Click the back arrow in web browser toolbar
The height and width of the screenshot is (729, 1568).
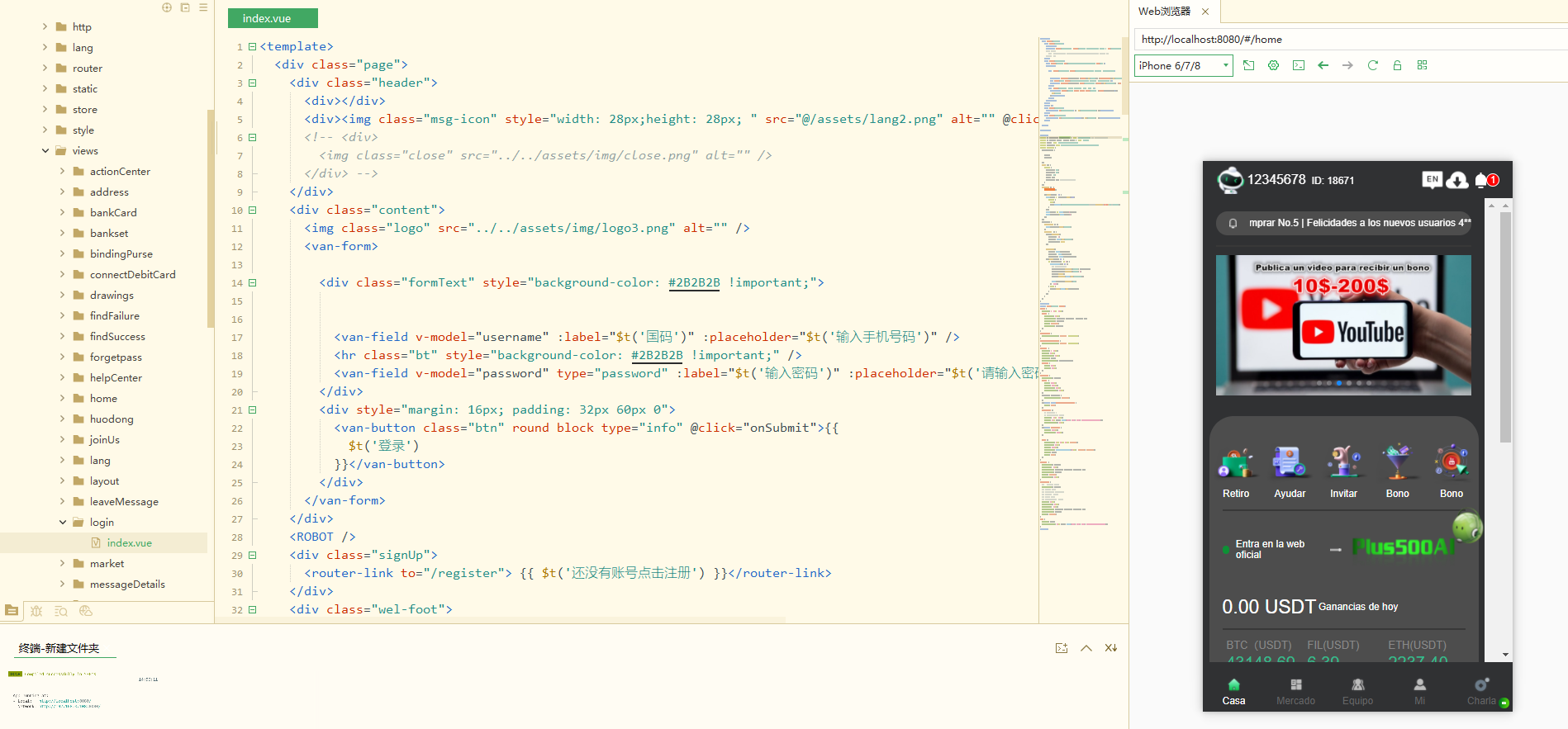click(x=1323, y=65)
